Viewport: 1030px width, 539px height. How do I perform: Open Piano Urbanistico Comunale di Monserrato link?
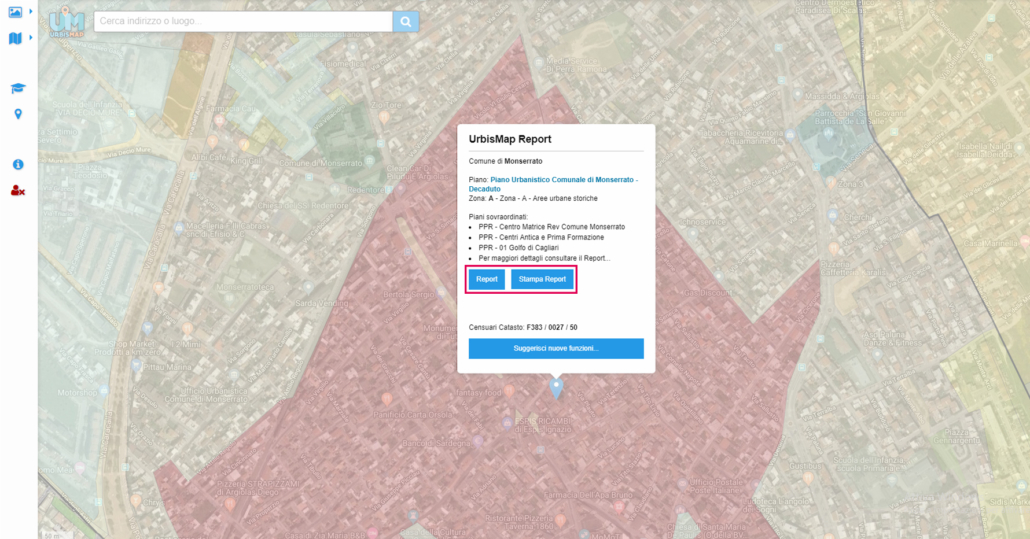coord(553,184)
